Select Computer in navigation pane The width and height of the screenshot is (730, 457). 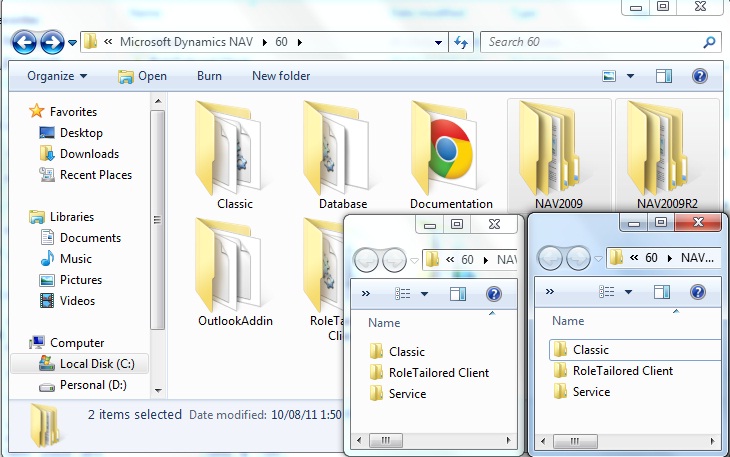[77, 343]
